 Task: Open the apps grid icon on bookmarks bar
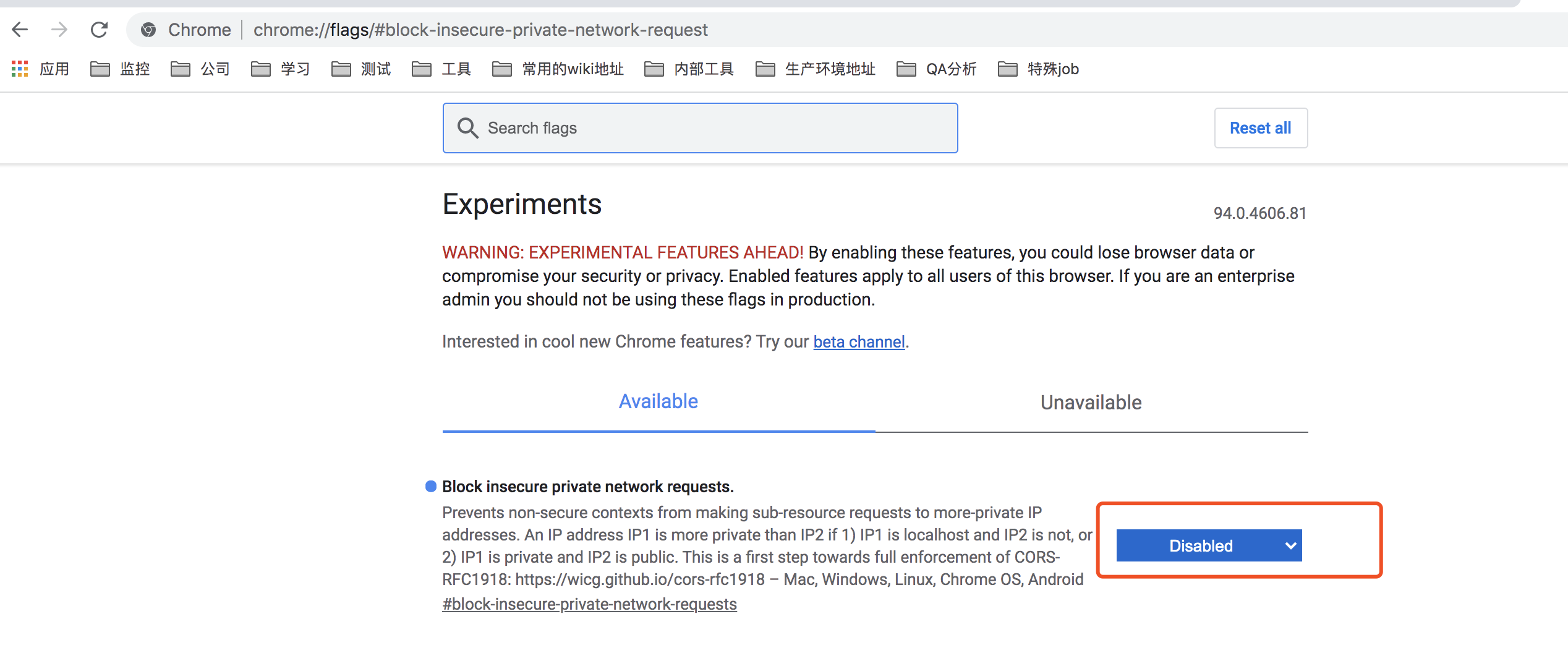coord(19,69)
